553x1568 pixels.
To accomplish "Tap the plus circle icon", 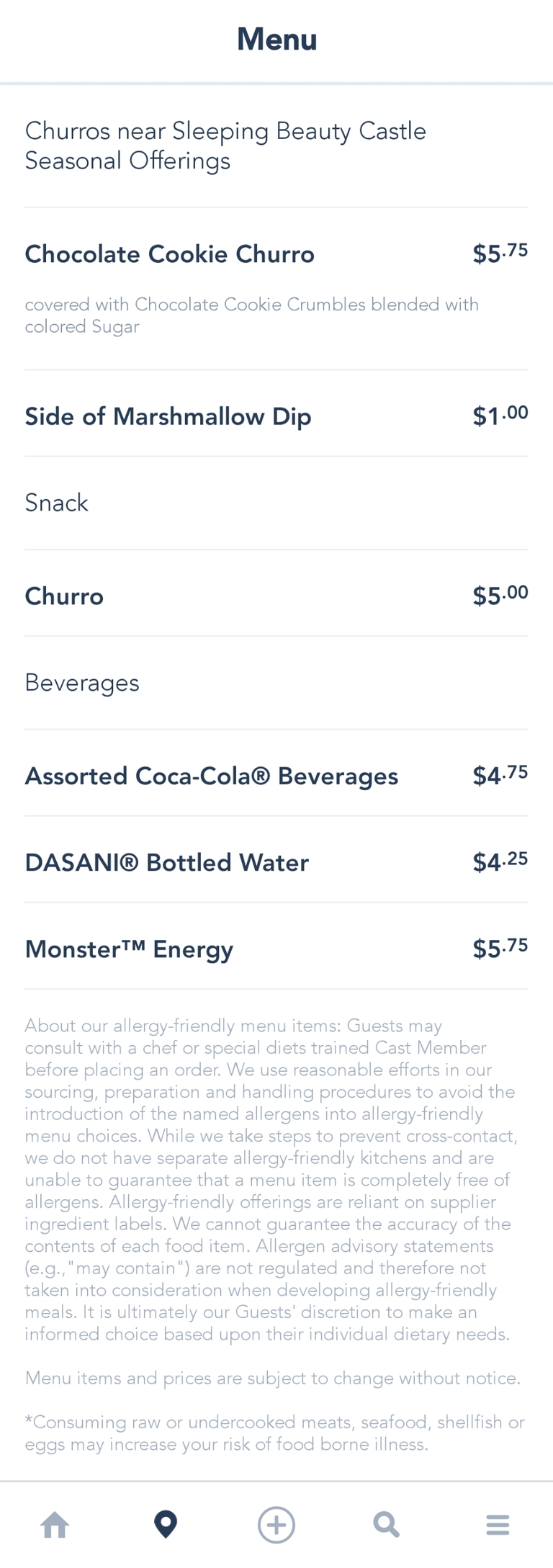I will tap(276, 1524).
